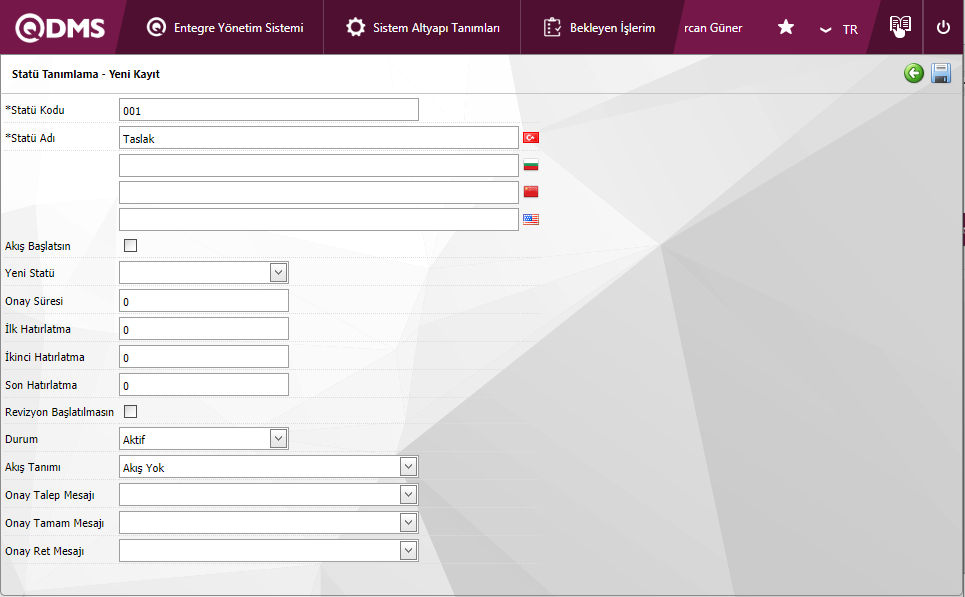Screen dimensions: 965x597
Task: Click the English Statü Adı field
Action: pos(319,219)
